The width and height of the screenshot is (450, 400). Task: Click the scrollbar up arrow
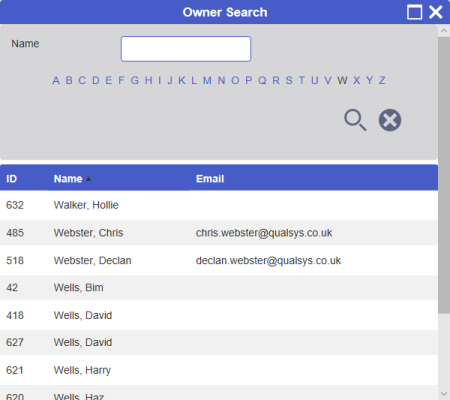(x=444, y=31)
